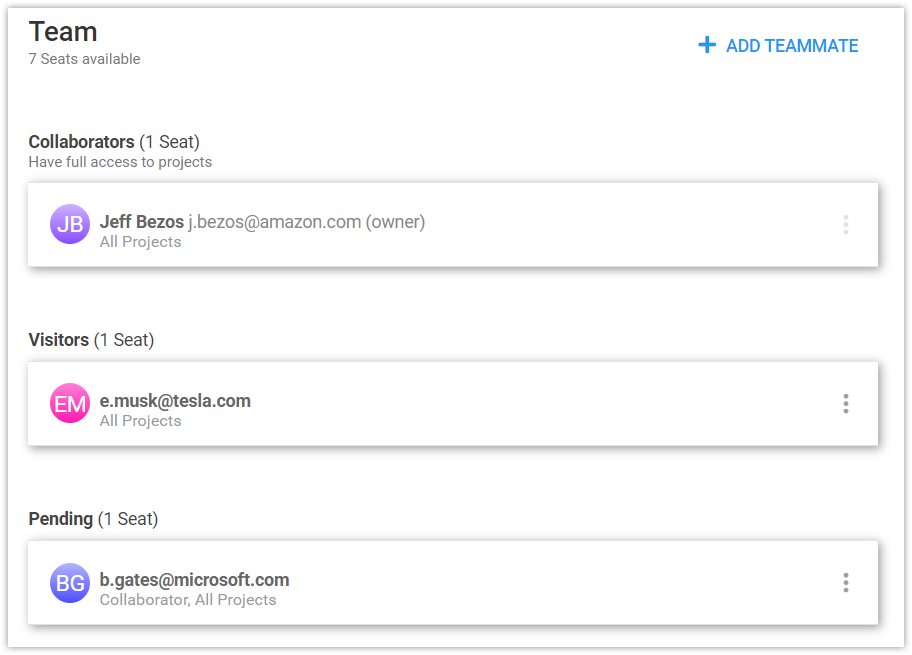Select the e.musk@tesla.com visitor card
Viewport: 912px width, 655px height.
pyautogui.click(x=453, y=404)
